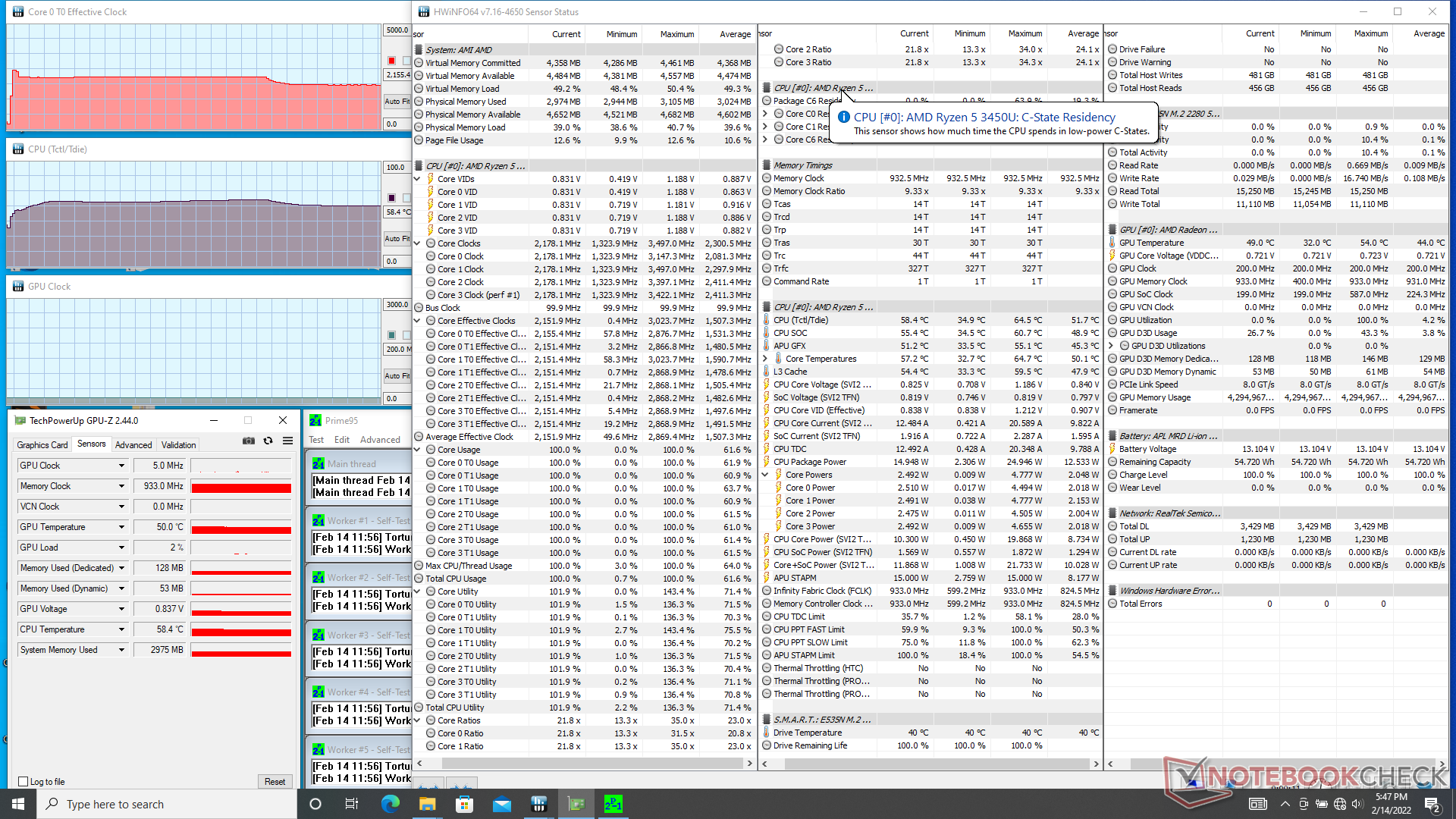Collapse the Core Utility group
1456x819 pixels.
418,591
